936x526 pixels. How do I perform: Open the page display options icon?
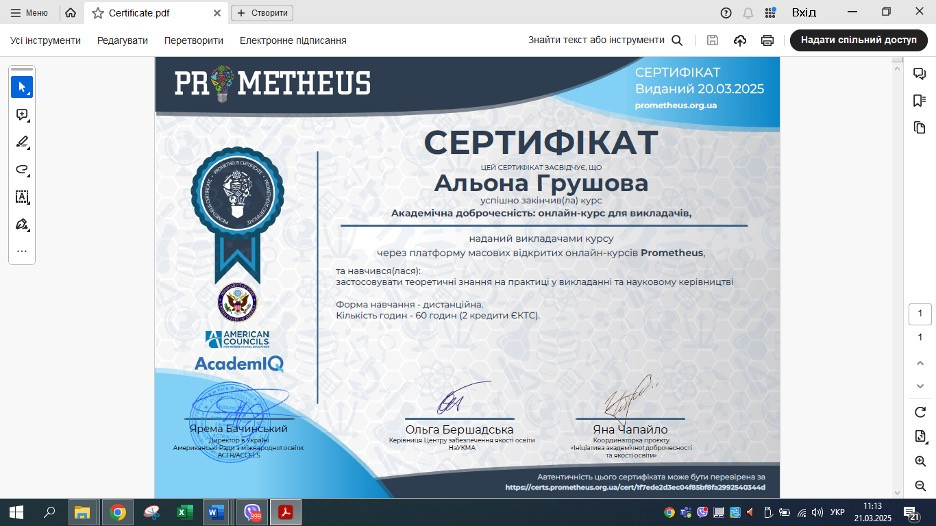coord(920,436)
